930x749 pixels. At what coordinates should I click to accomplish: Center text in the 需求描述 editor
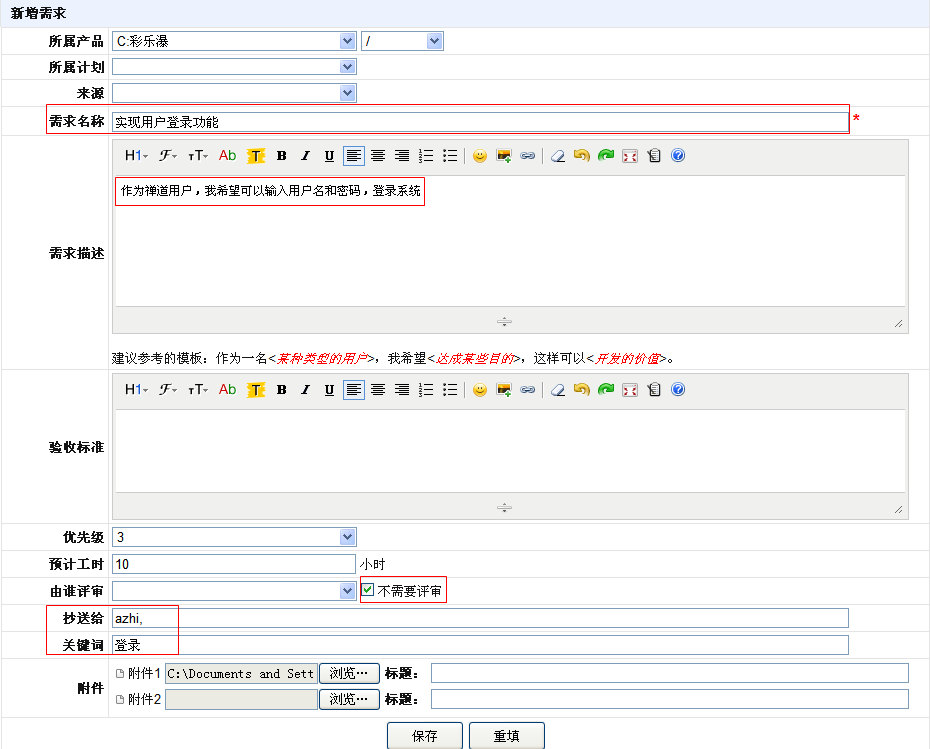(378, 156)
